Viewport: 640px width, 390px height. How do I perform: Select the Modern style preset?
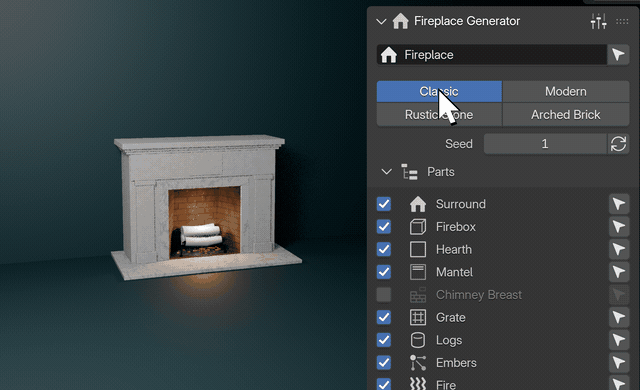tap(566, 91)
